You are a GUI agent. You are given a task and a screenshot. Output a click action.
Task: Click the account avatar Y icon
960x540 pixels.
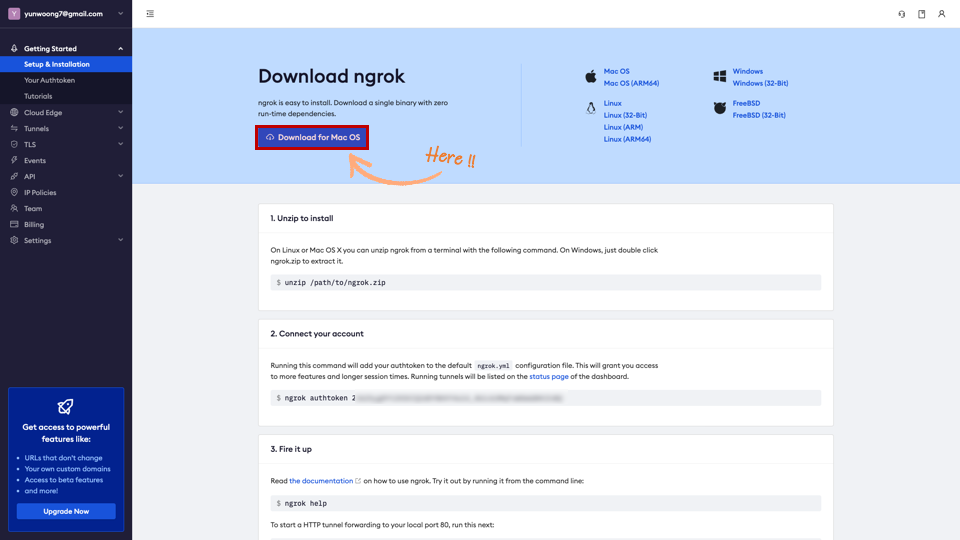tap(14, 13)
